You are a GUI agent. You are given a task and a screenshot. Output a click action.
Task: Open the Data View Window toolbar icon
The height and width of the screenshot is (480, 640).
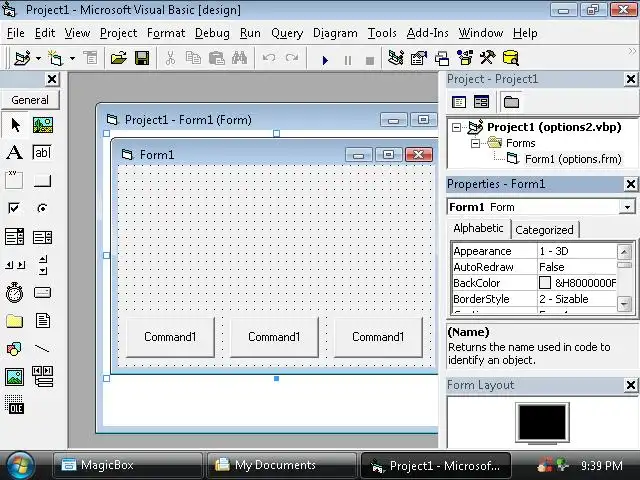tap(511, 58)
